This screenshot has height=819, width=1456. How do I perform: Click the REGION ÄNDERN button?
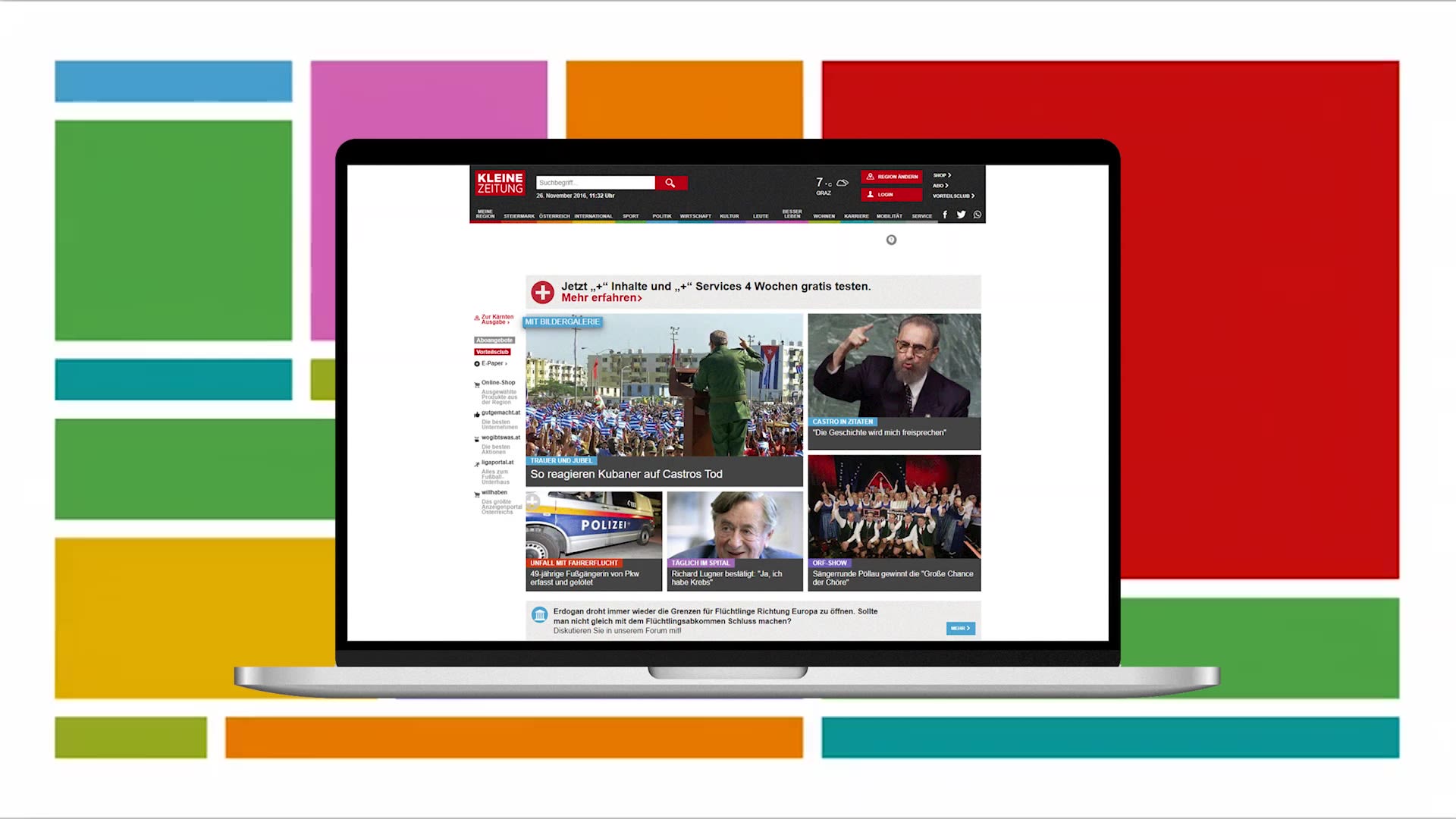pyautogui.click(x=892, y=177)
